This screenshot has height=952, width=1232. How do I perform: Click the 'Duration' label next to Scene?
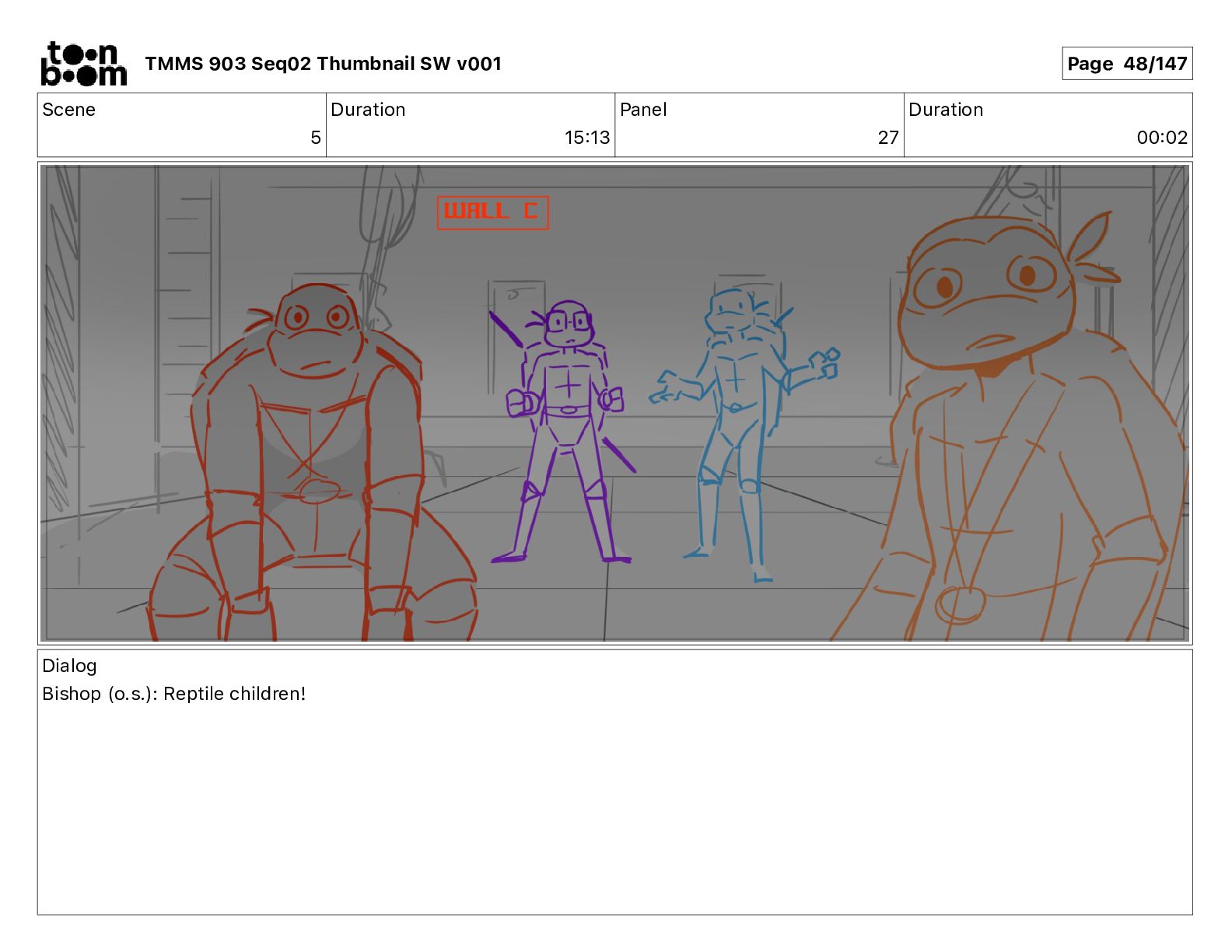[x=368, y=110]
